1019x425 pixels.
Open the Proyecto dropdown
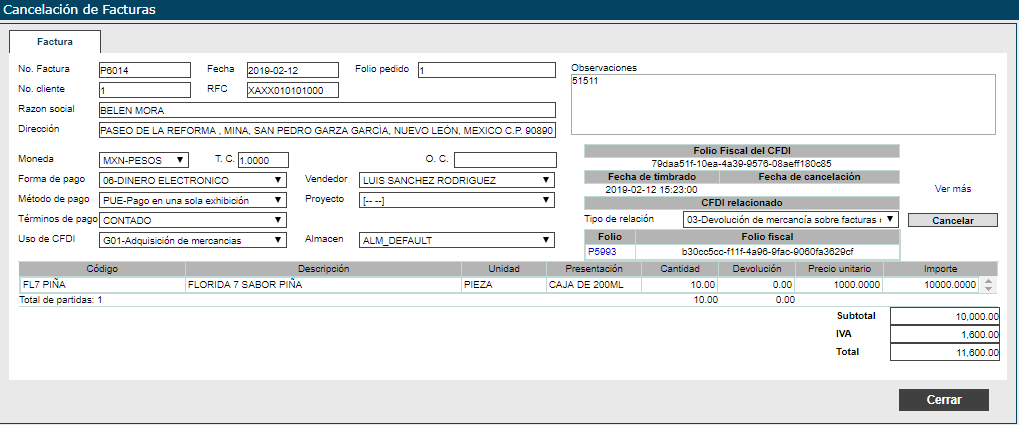tap(456, 200)
